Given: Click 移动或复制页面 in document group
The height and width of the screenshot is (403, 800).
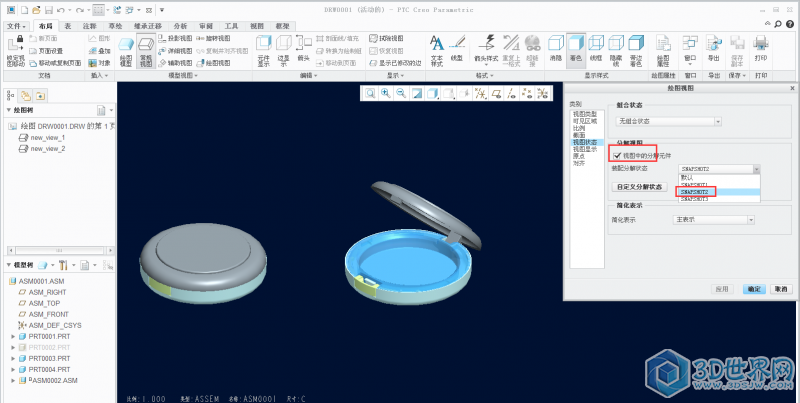Looking at the screenshot, I should pyautogui.click(x=56, y=63).
